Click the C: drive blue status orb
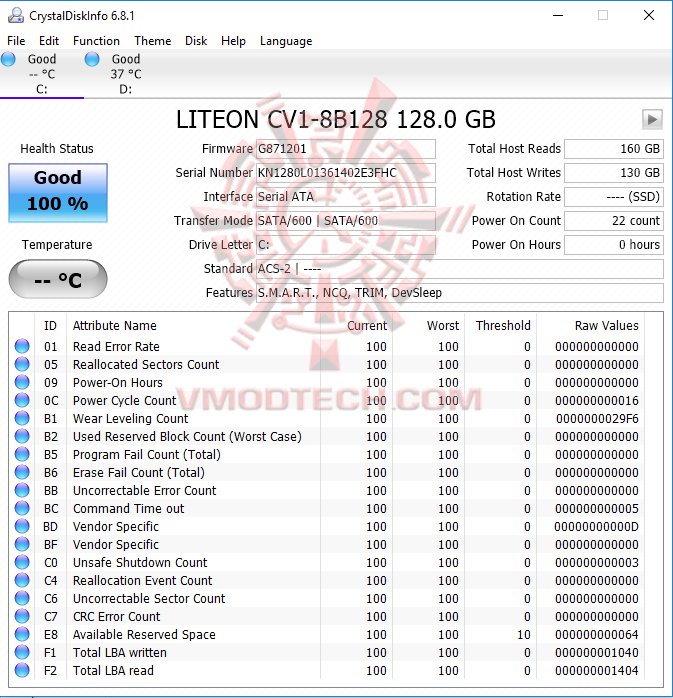This screenshot has width=673, height=698. (x=8, y=59)
